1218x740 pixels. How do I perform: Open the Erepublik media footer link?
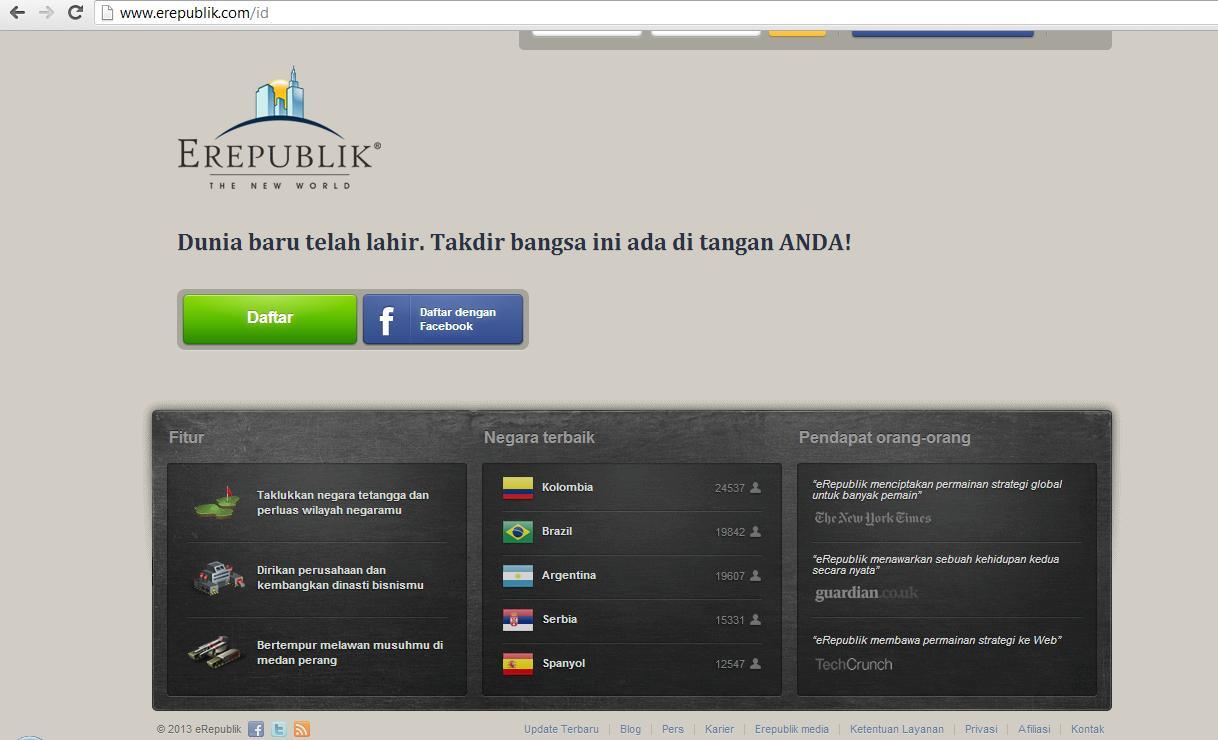[x=792, y=729]
